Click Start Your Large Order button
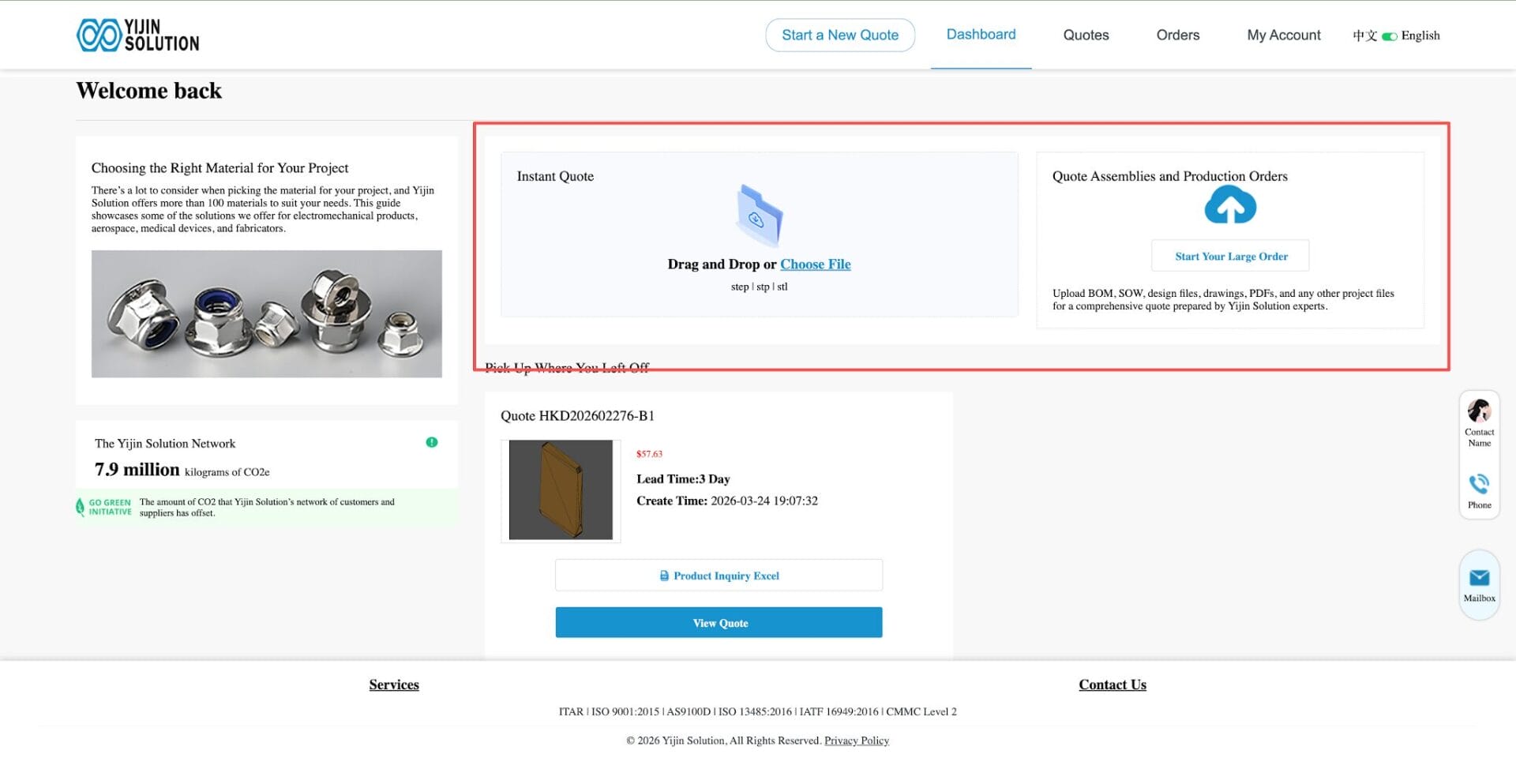Viewport: 1516px width, 784px height. click(1229, 256)
